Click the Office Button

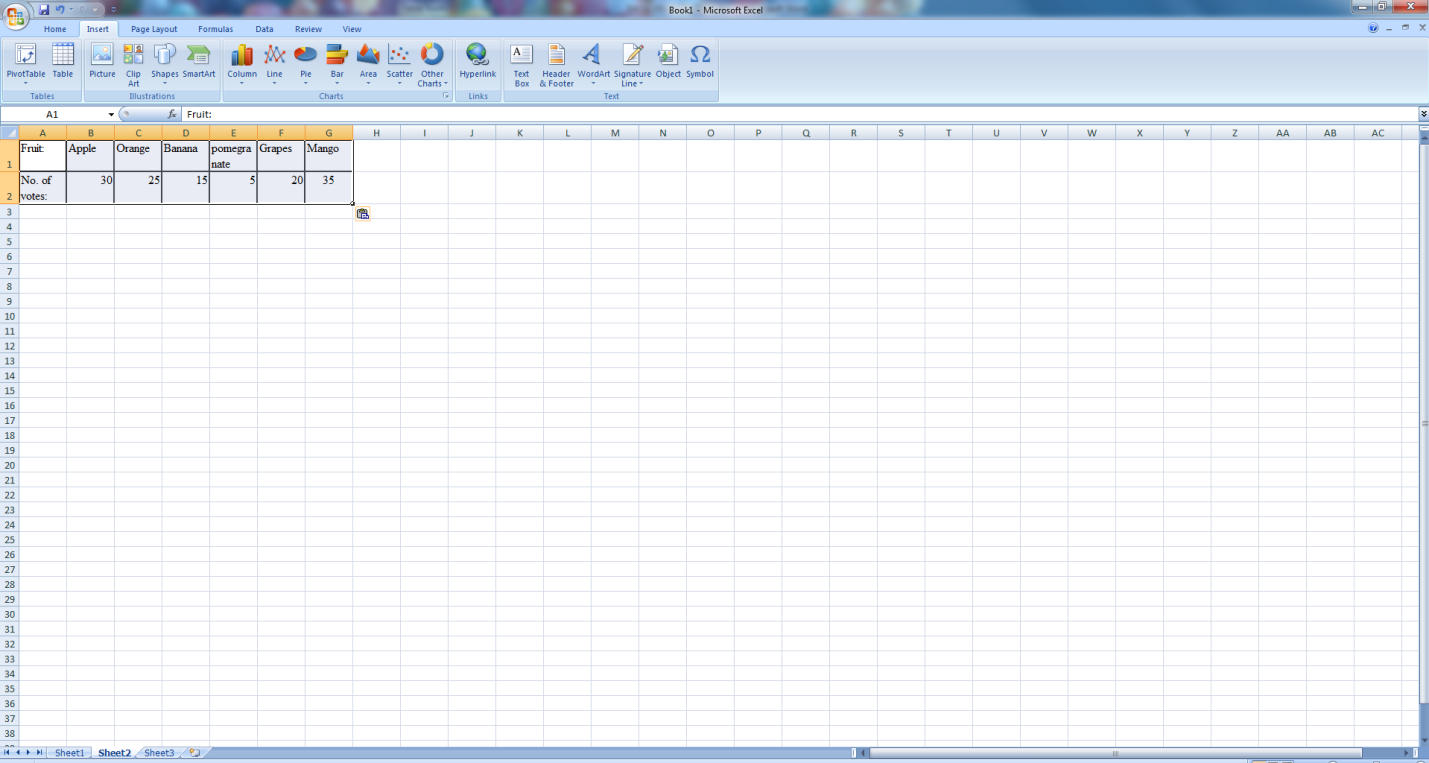(17, 15)
